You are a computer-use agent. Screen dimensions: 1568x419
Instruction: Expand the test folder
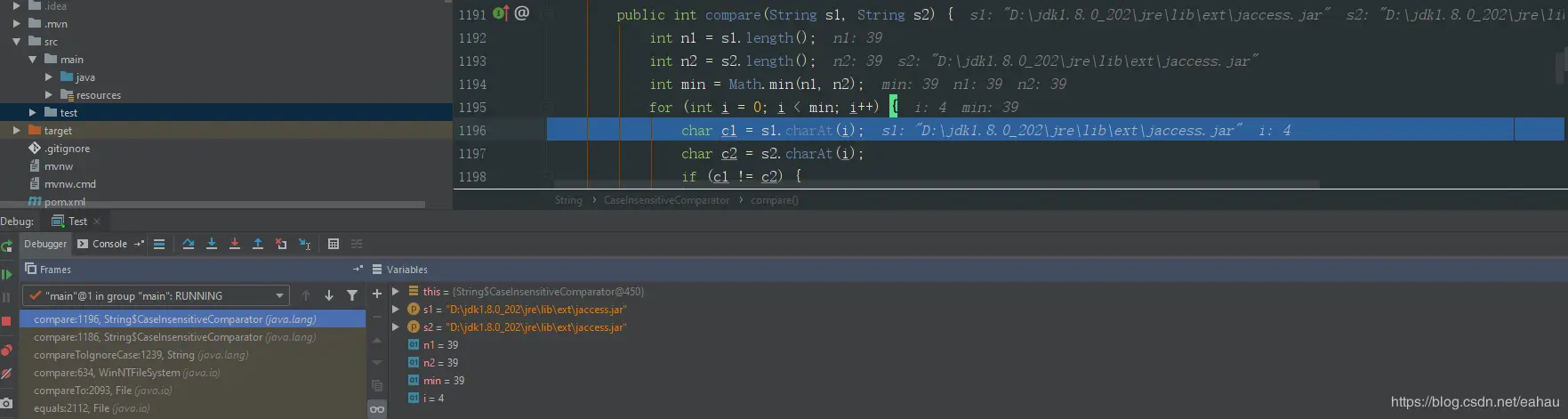[32, 112]
